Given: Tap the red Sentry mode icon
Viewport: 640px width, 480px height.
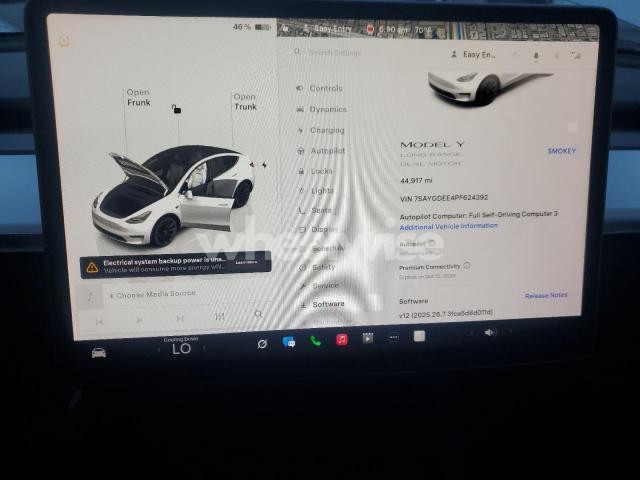Looking at the screenshot, I should pyautogui.click(x=370, y=29).
